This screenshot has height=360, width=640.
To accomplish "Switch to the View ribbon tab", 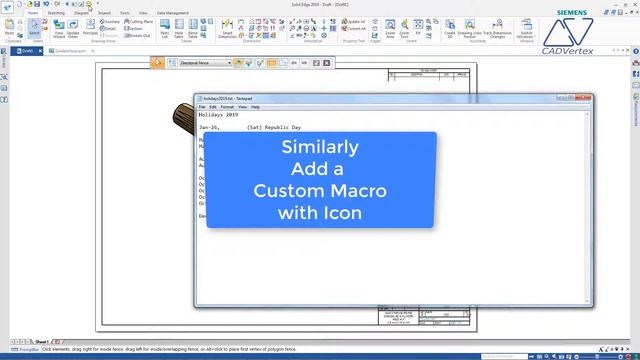I will click(x=143, y=13).
